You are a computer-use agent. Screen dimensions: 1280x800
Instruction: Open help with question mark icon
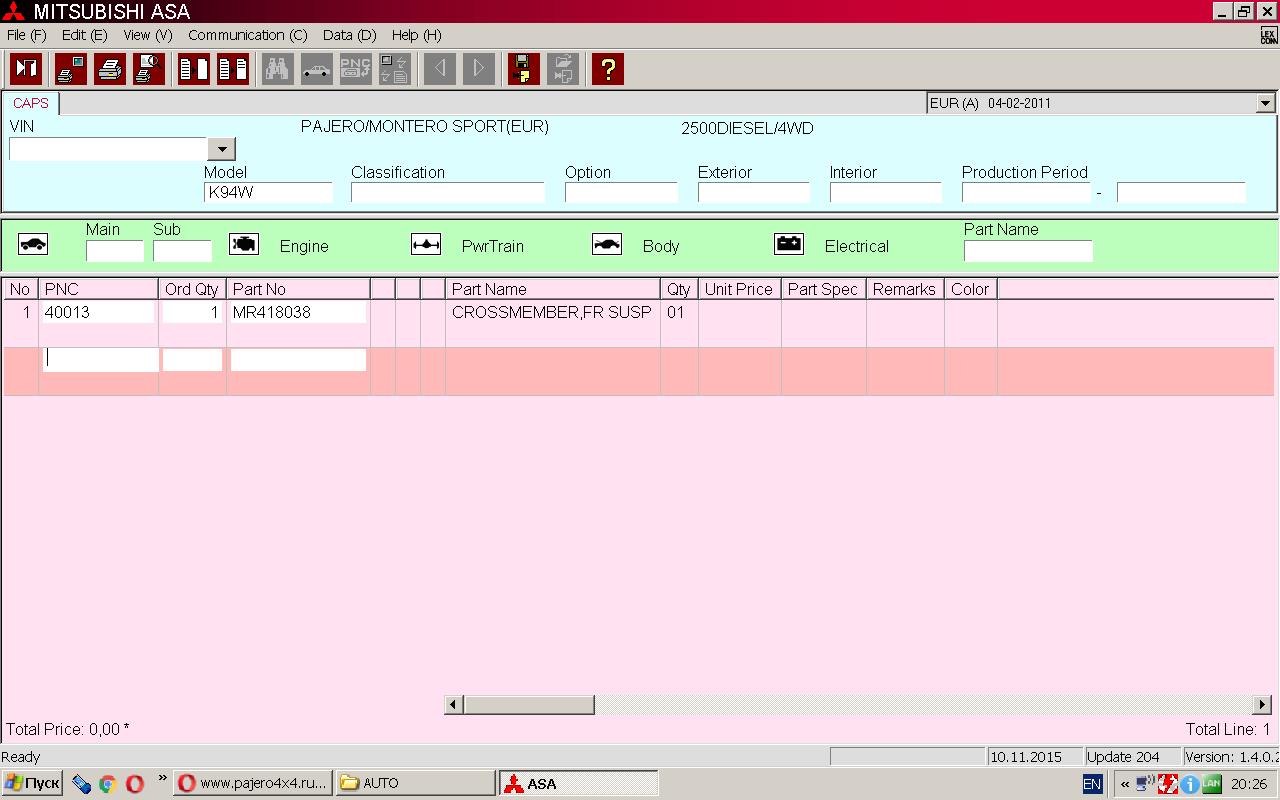coord(607,69)
